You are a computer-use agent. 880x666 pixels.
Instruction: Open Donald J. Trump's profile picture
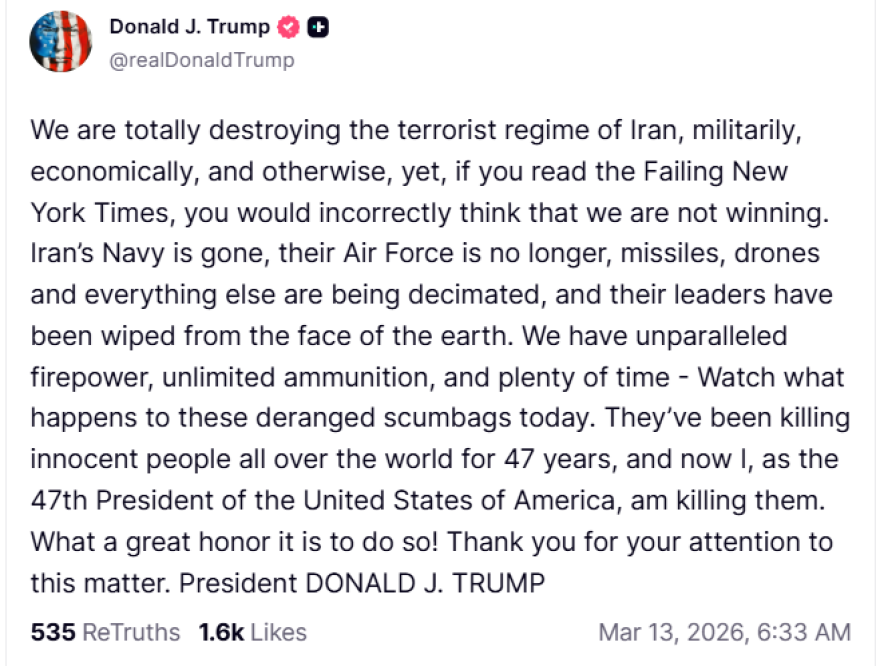click(x=61, y=42)
